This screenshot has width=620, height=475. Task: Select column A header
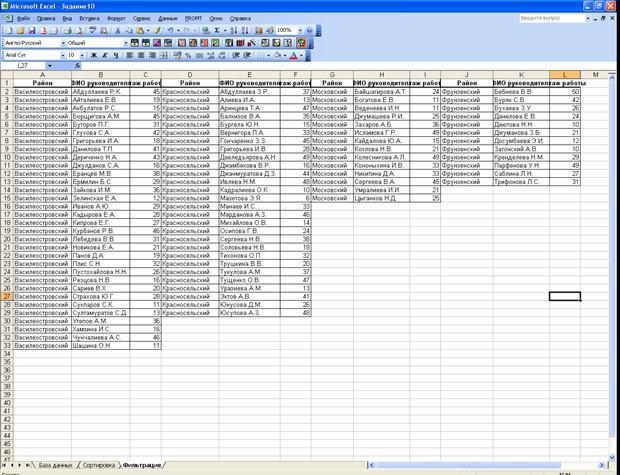click(x=42, y=75)
